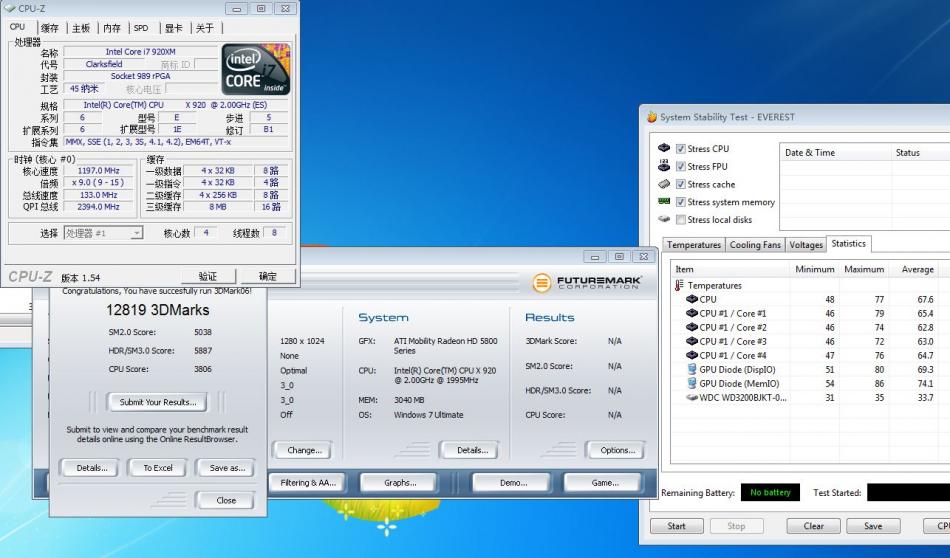Click the CPU-Z title bar app icon

click(9, 8)
